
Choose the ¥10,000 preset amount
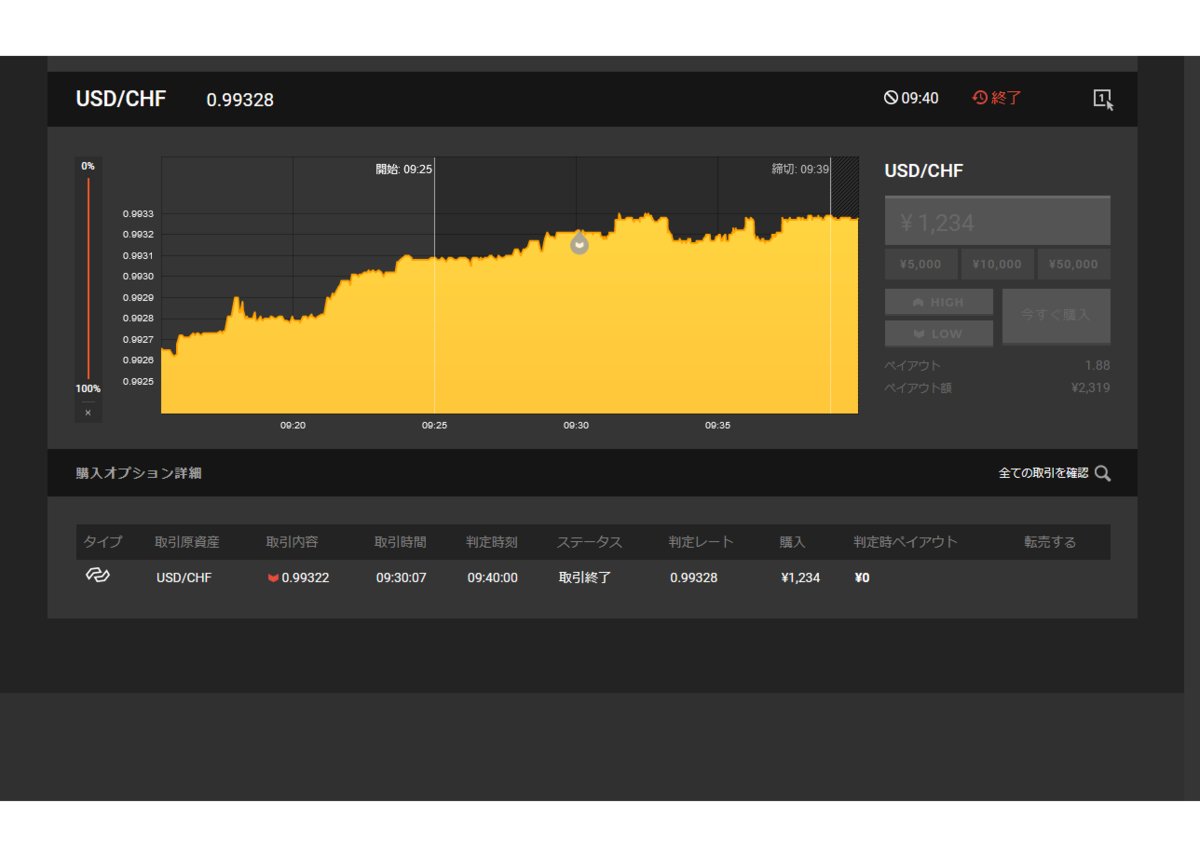click(997, 264)
